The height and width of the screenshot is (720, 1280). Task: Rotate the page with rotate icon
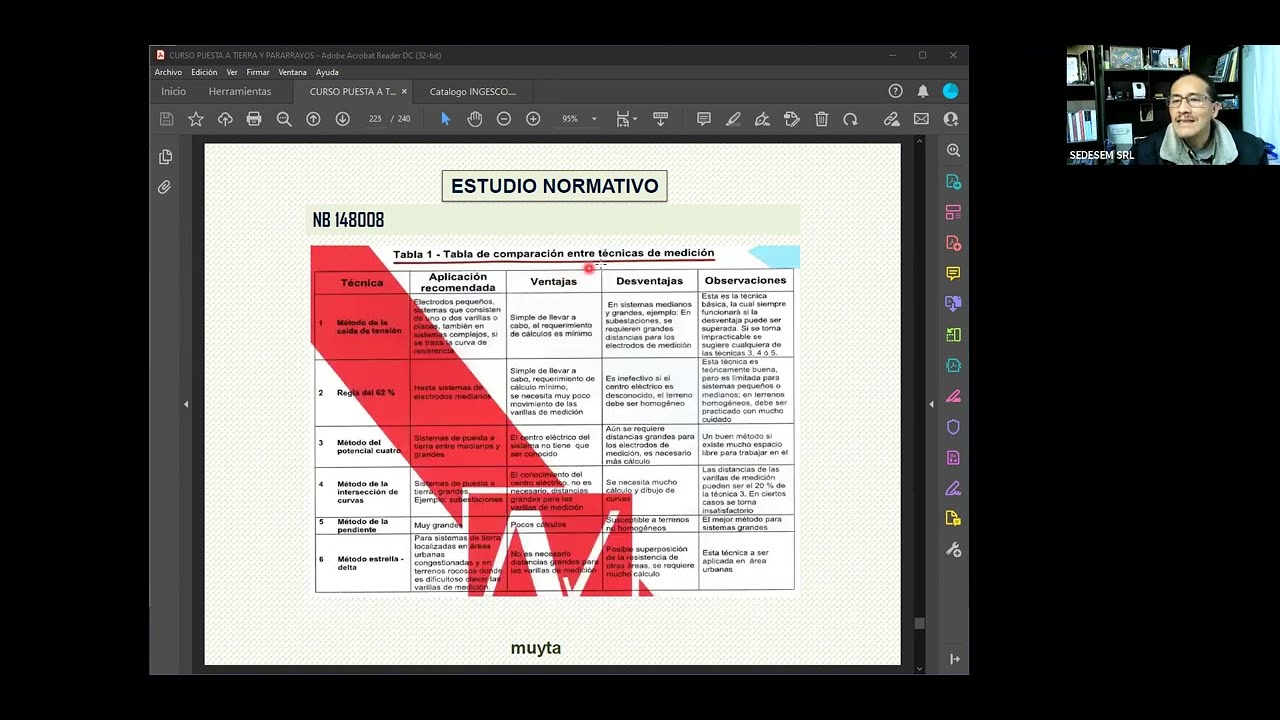coord(850,119)
